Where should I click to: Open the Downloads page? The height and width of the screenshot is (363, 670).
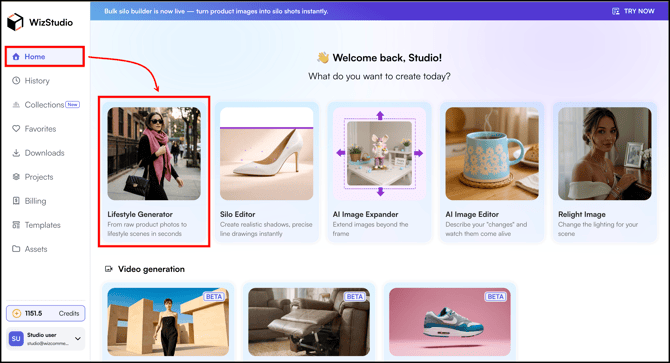[x=44, y=153]
